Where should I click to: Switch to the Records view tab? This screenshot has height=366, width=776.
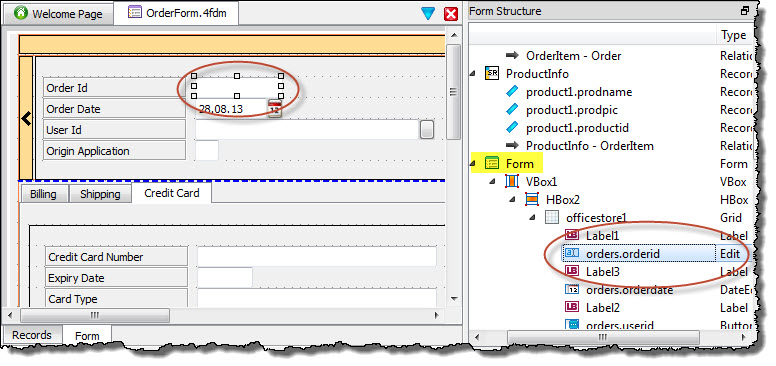32,335
